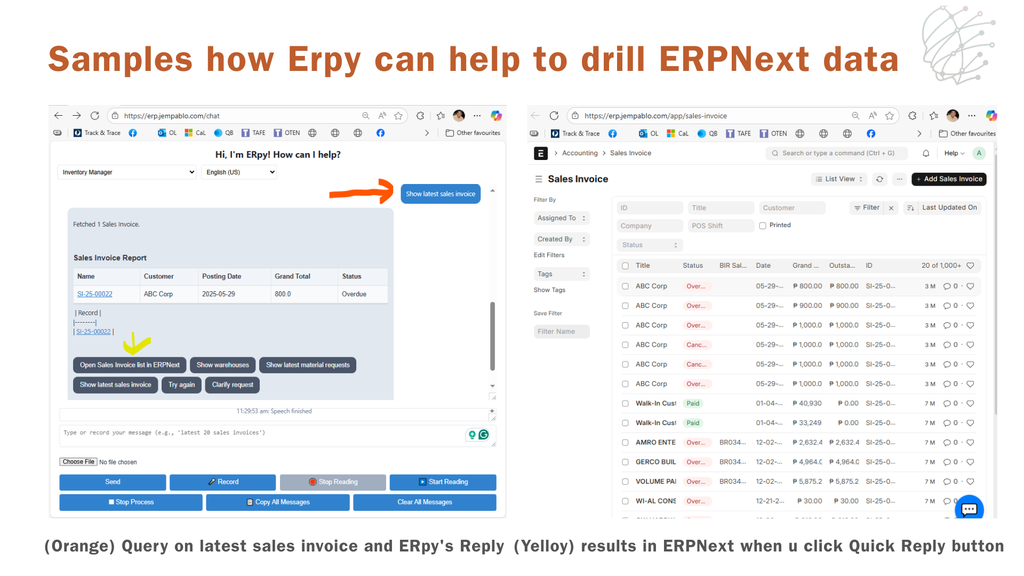Click Show Tags in the sidebar
Image resolution: width=1024 pixels, height=576 pixels.
550,290
